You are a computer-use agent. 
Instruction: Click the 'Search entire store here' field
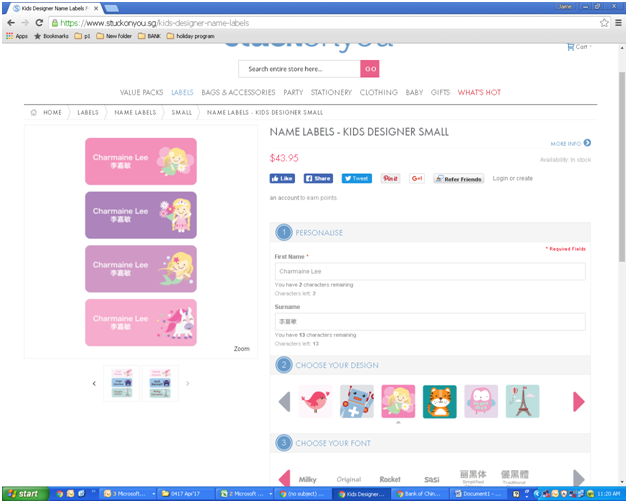(x=299, y=69)
